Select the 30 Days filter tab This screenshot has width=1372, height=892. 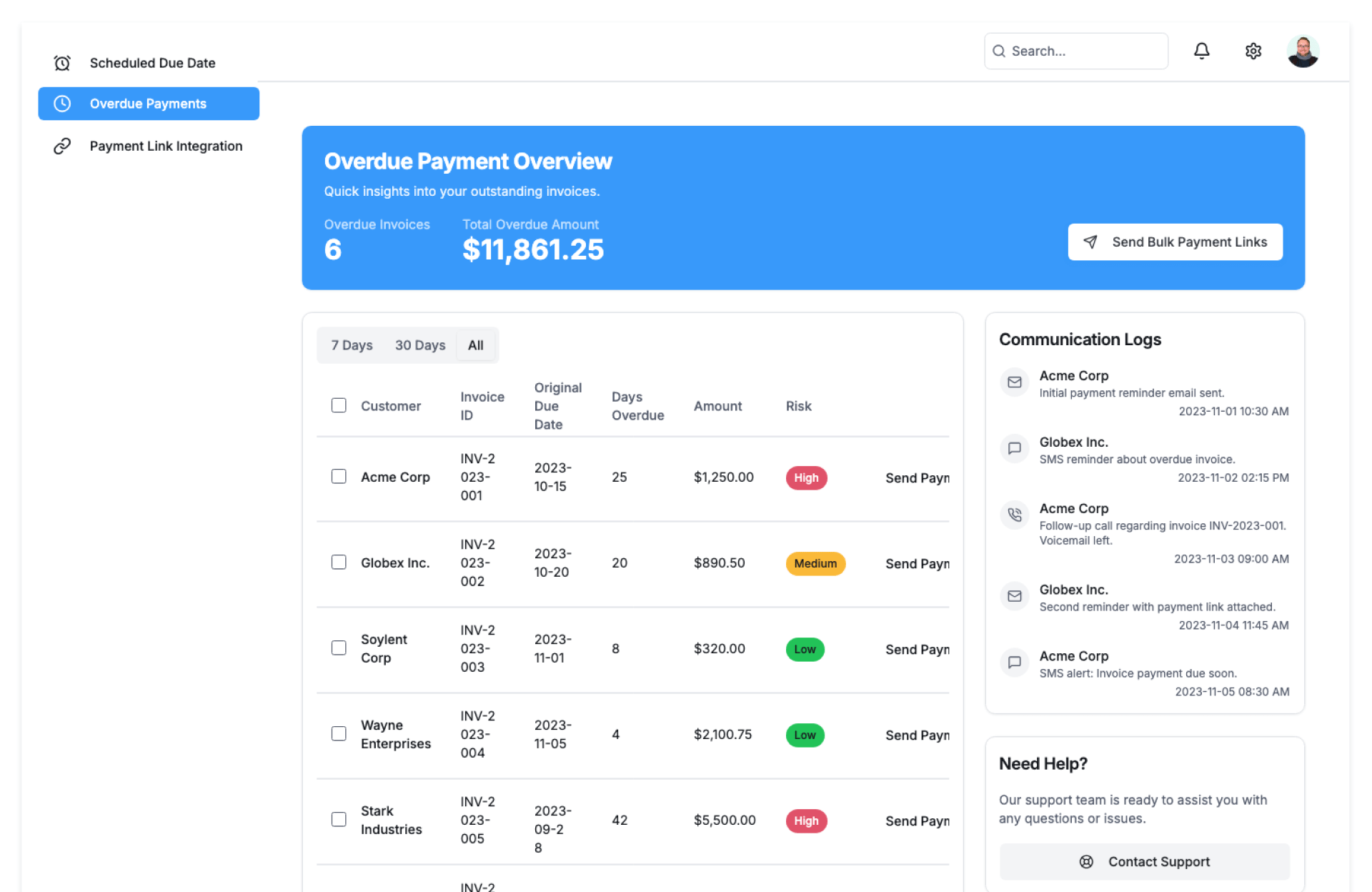(420, 345)
